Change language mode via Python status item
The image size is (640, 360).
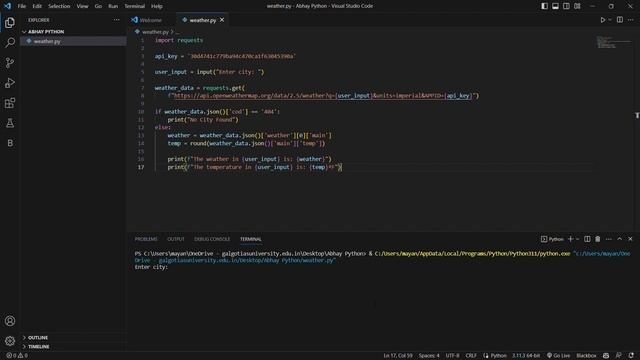click(x=498, y=356)
